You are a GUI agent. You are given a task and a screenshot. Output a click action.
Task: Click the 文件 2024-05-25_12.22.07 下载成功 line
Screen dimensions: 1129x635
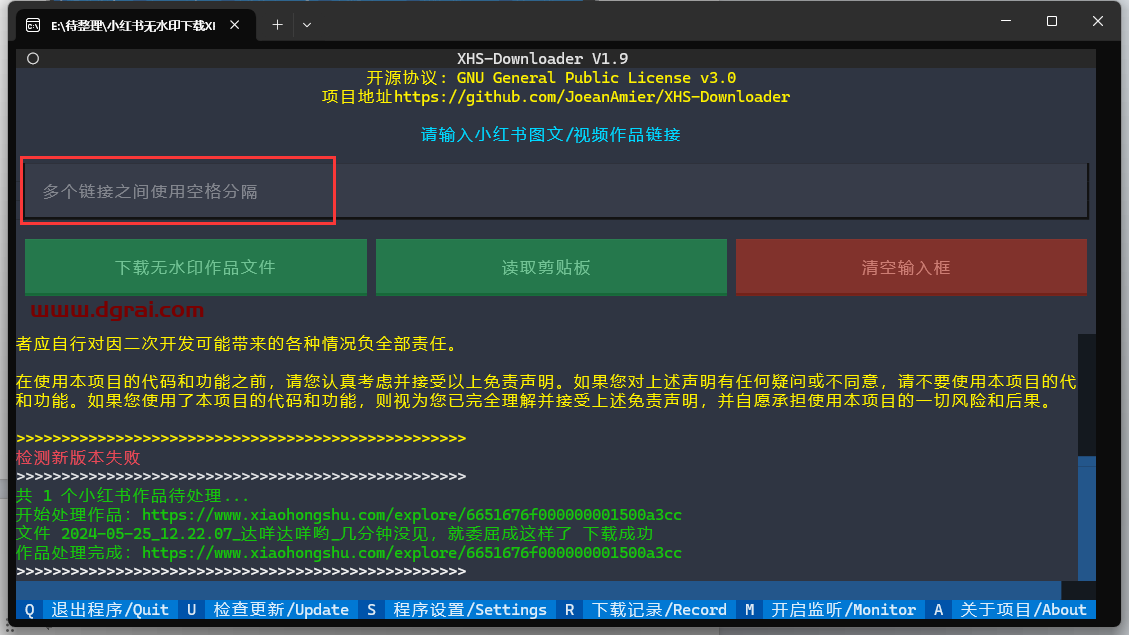335,533
